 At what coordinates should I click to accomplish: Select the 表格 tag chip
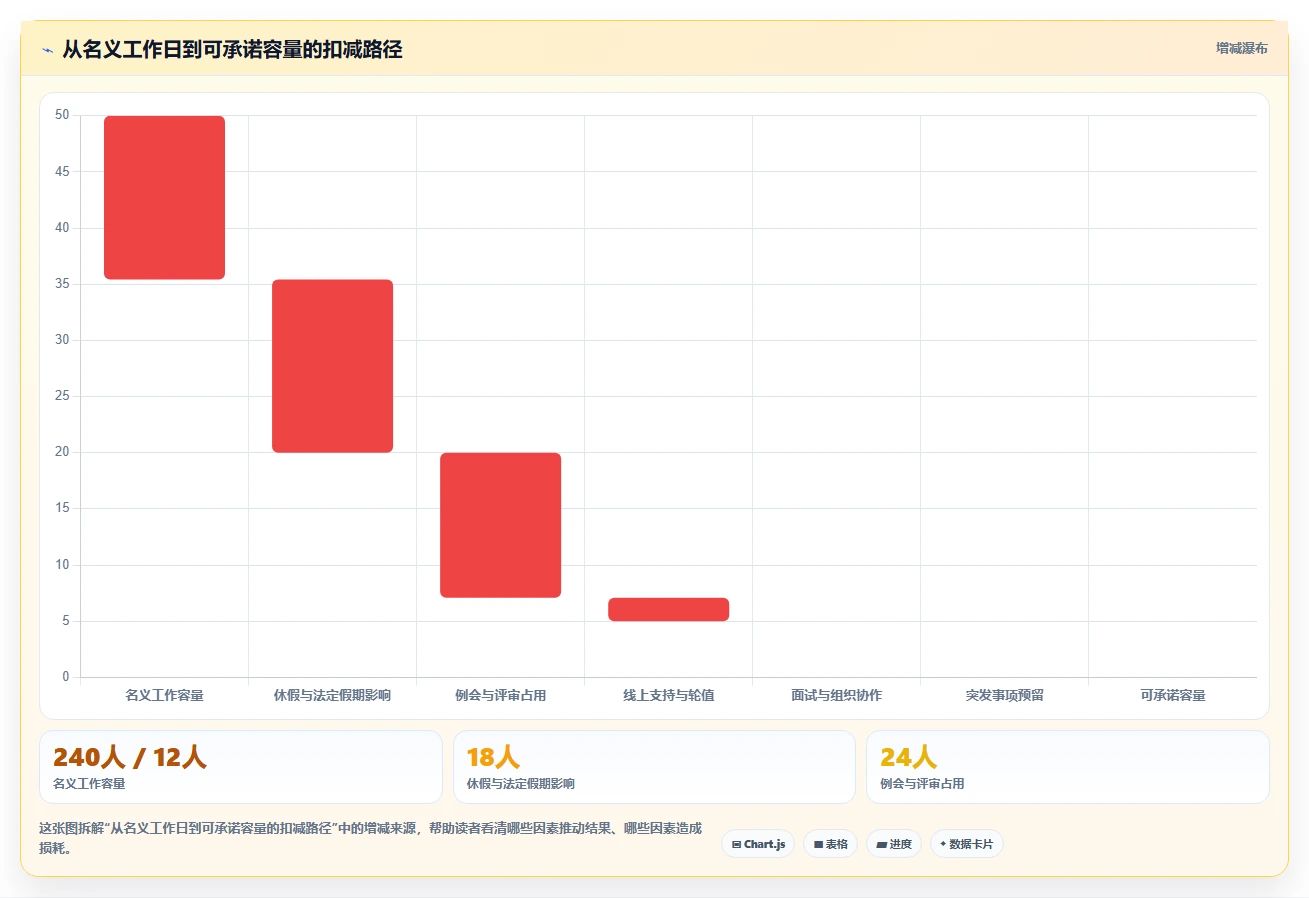(830, 844)
